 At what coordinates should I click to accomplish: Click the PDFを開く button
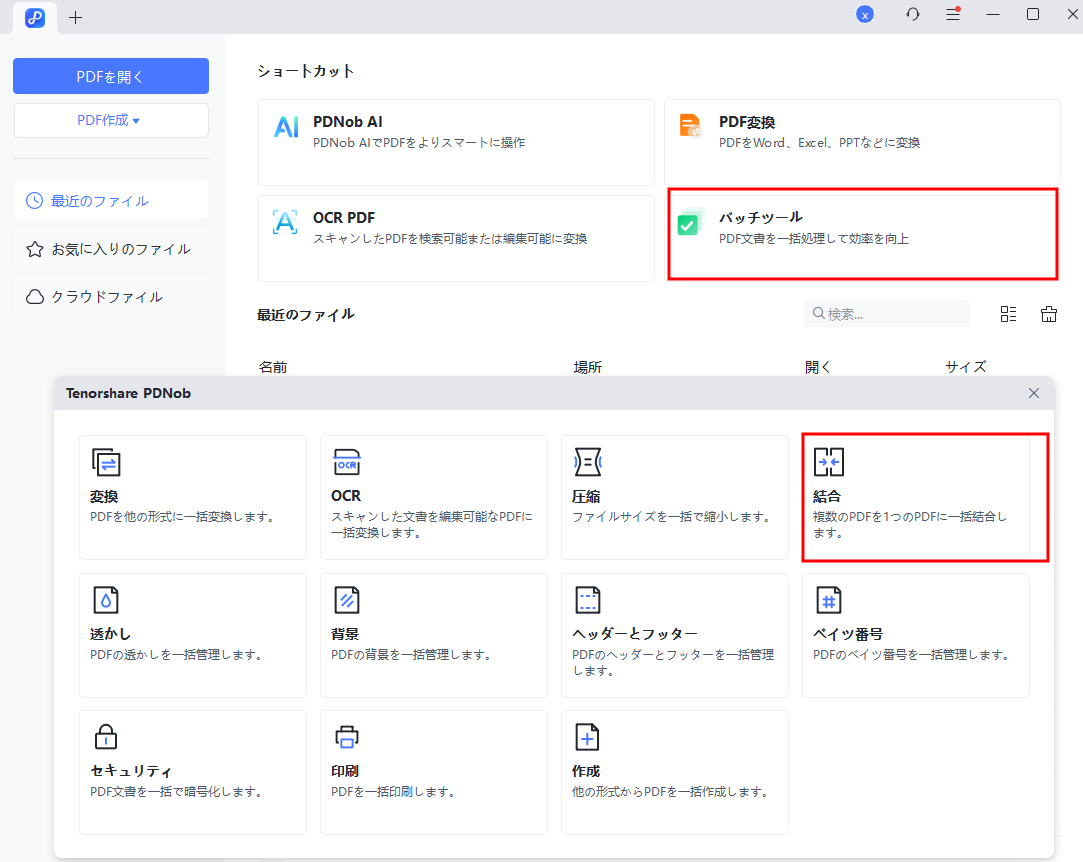(111, 75)
